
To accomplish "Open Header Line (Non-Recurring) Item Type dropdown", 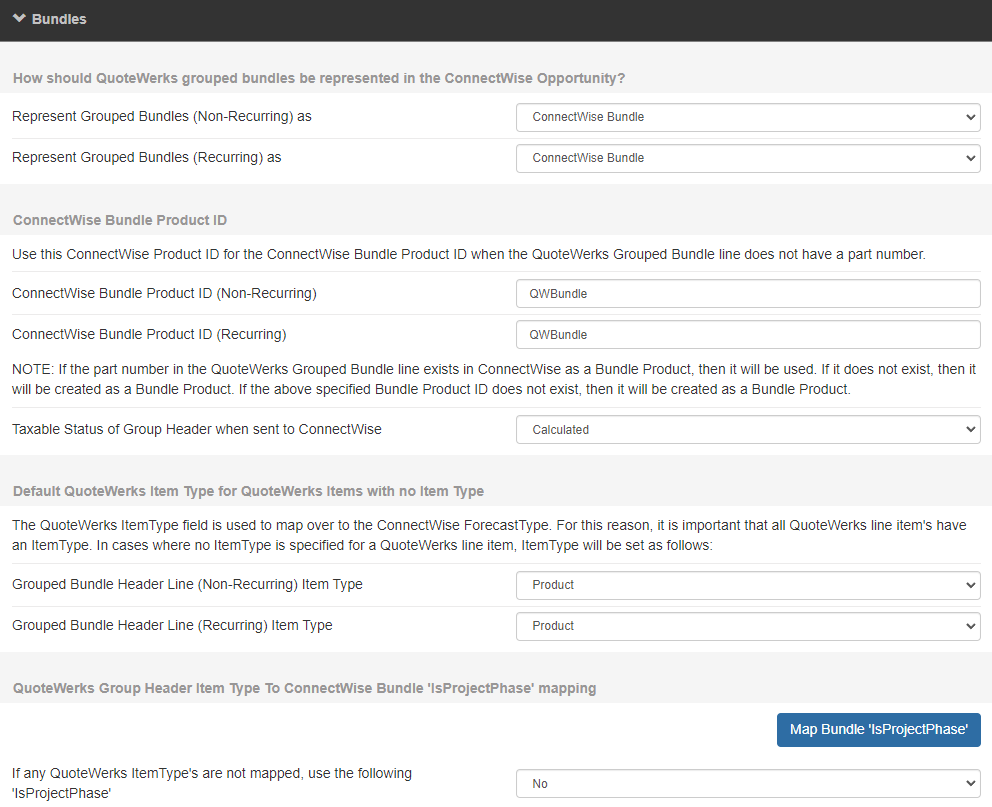I will tap(747, 585).
